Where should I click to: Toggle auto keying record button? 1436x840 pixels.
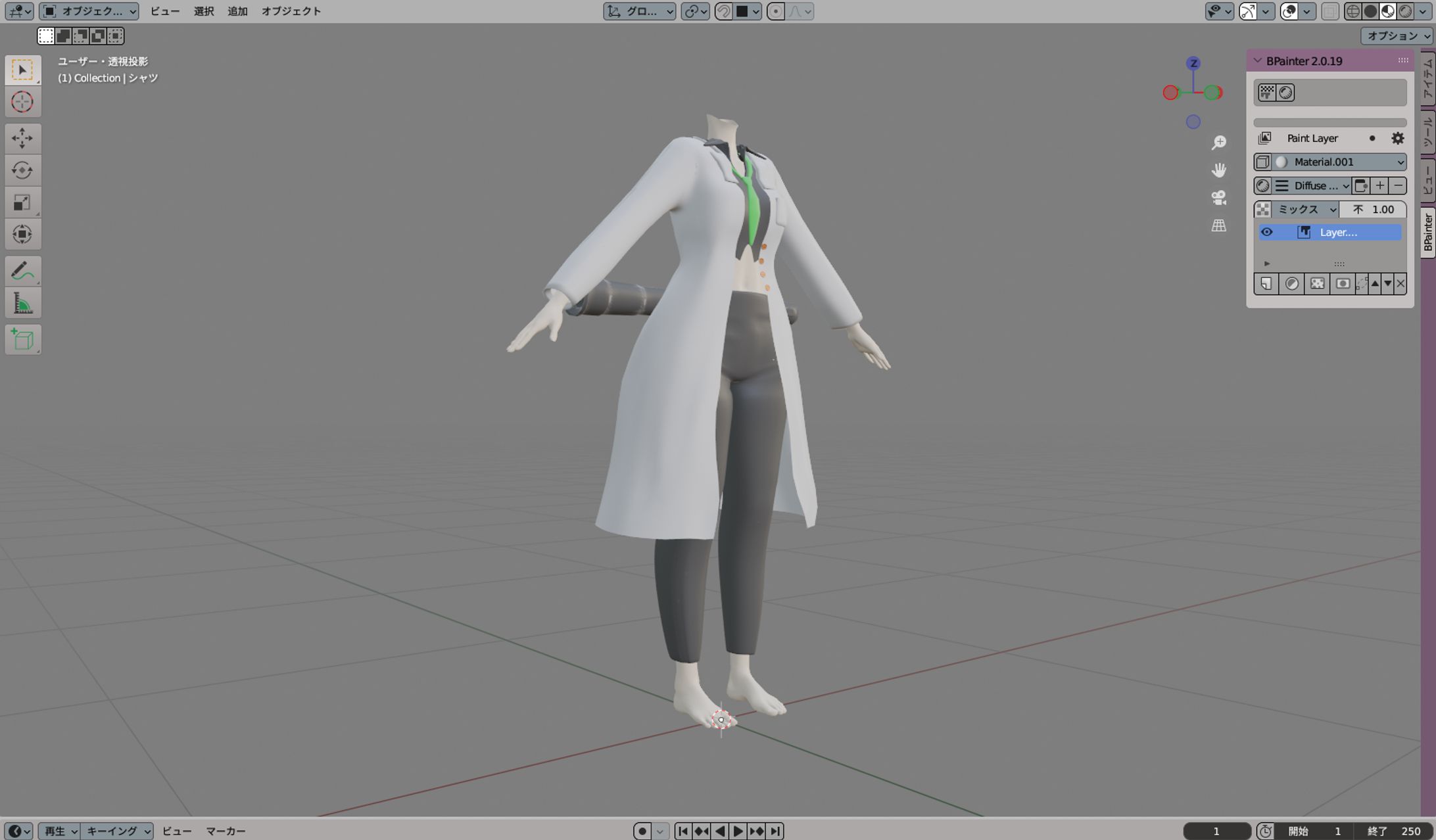click(642, 831)
